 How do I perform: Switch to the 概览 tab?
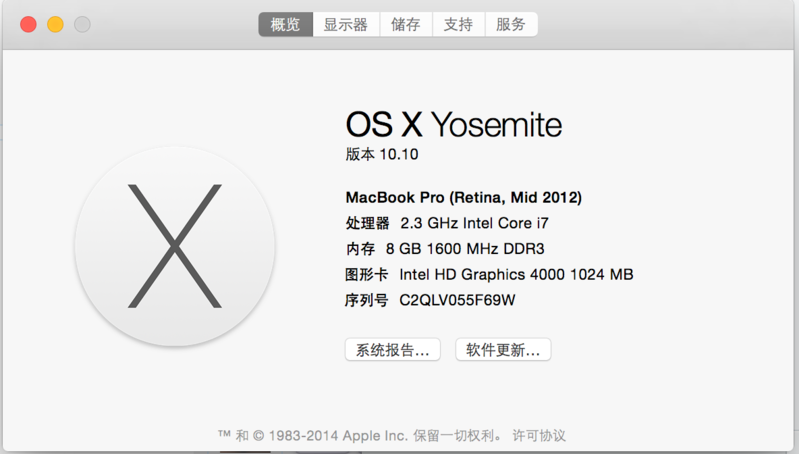(x=285, y=25)
